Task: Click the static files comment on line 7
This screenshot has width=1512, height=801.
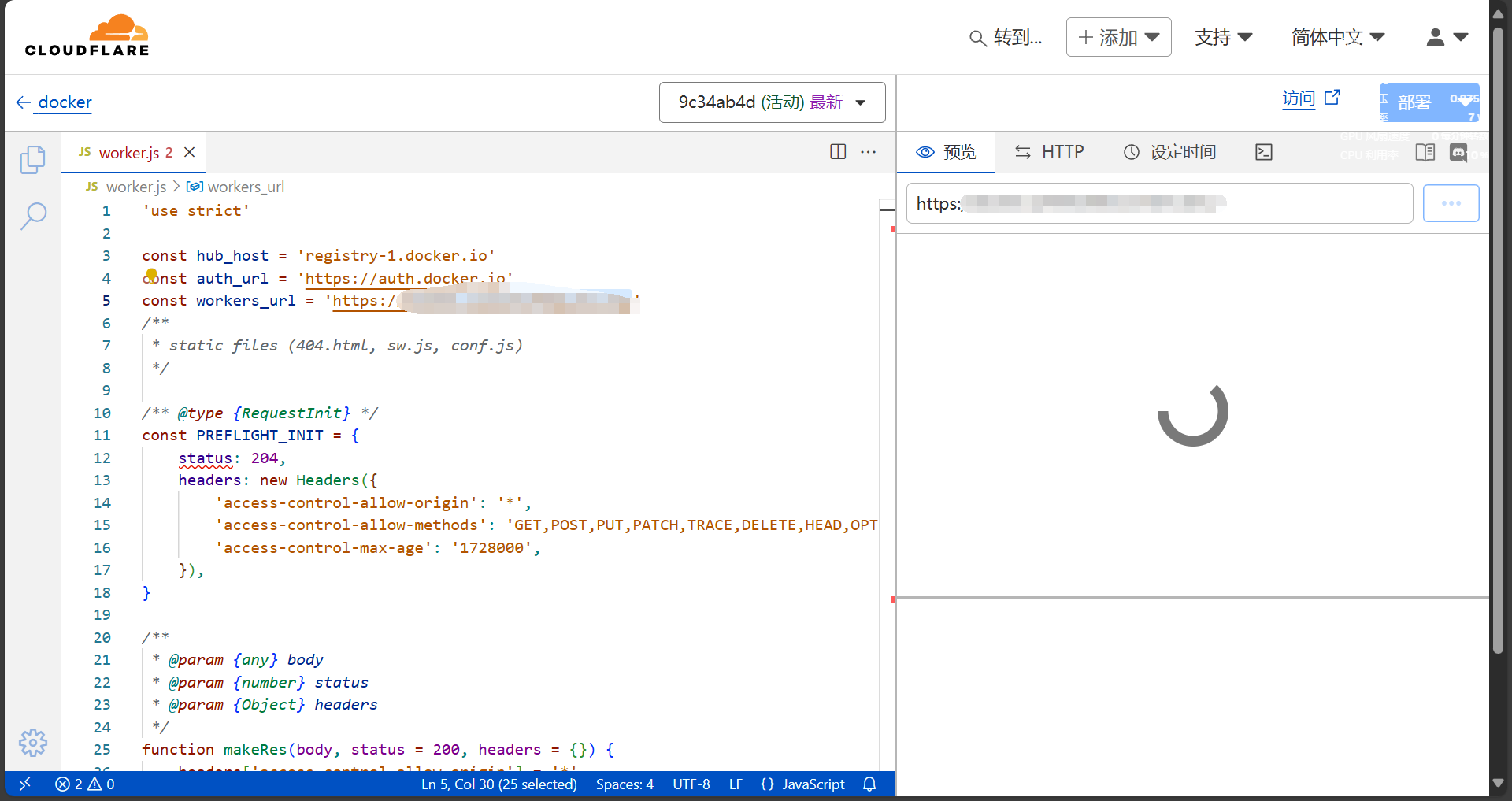Action: [x=338, y=346]
